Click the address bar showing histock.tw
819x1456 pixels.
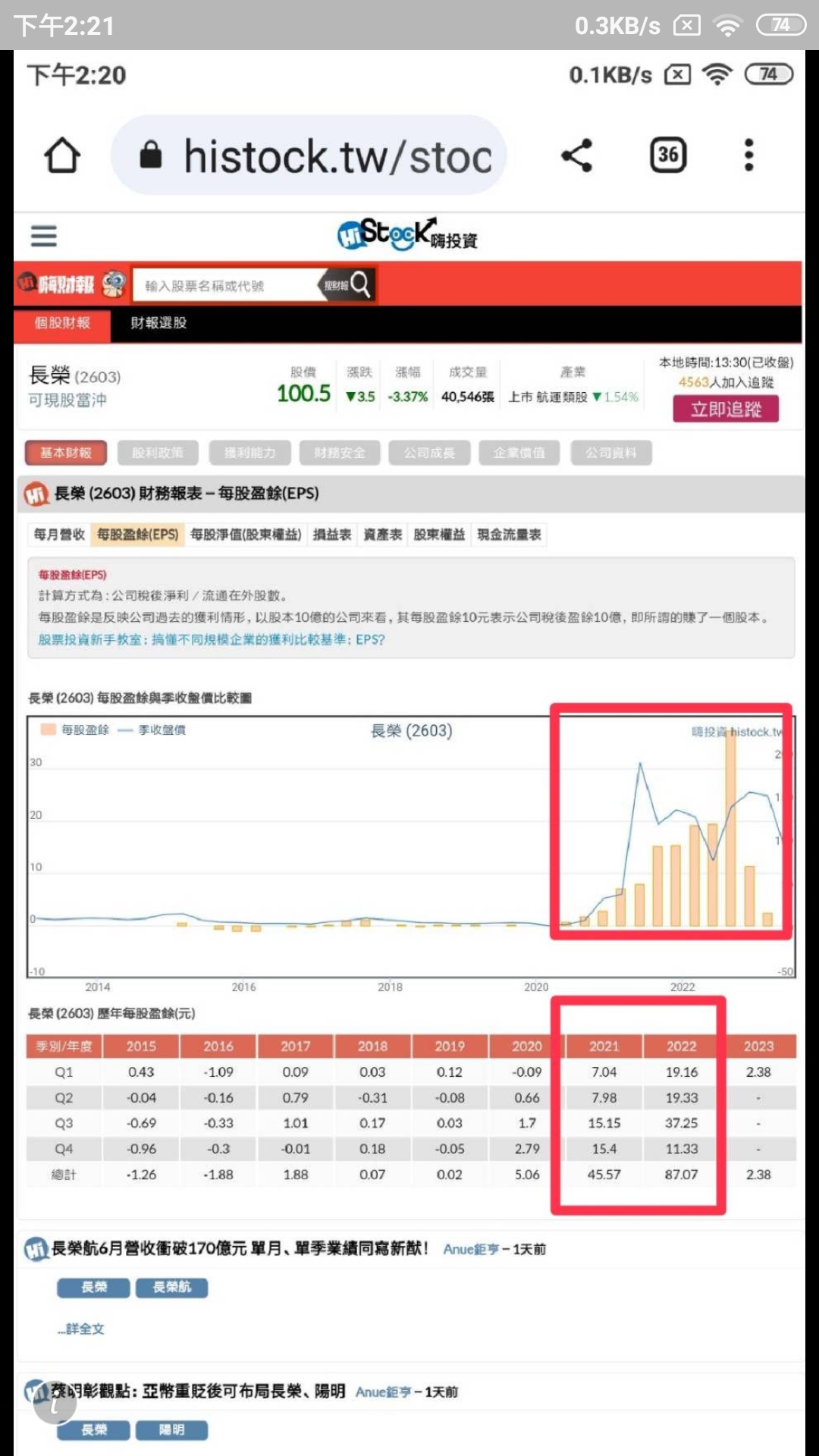tap(309, 155)
